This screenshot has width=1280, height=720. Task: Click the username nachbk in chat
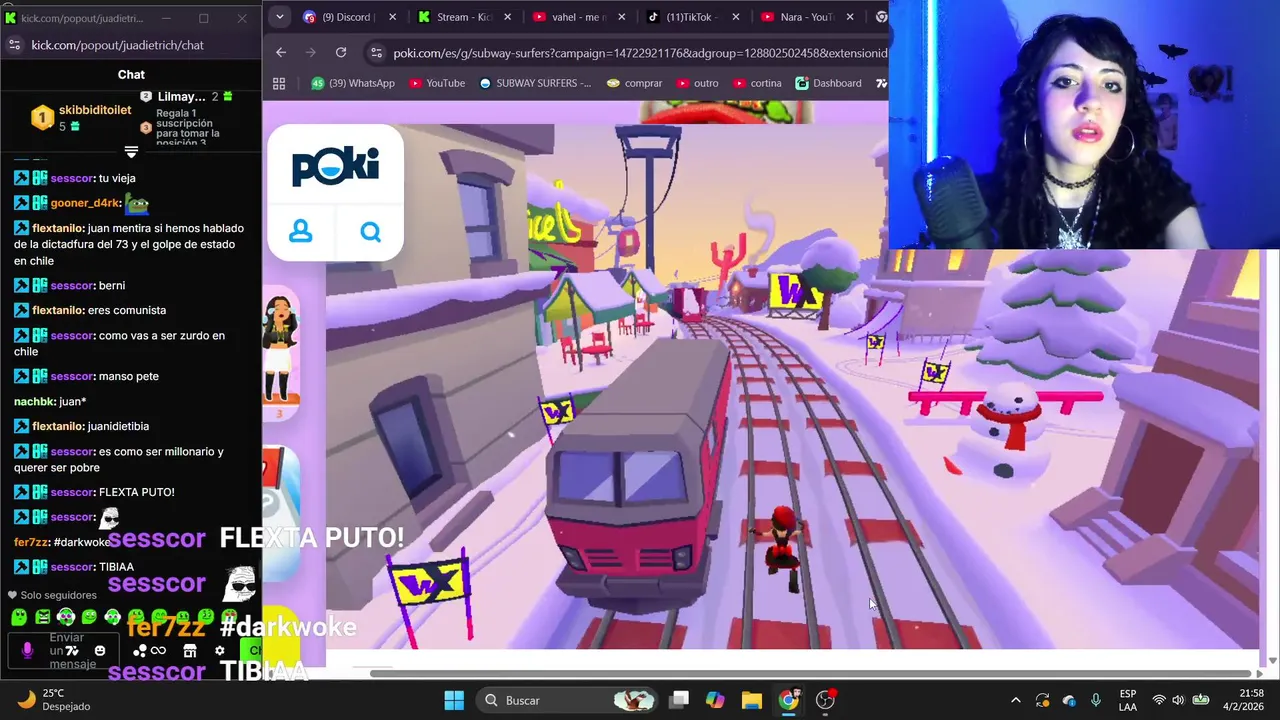(34, 401)
